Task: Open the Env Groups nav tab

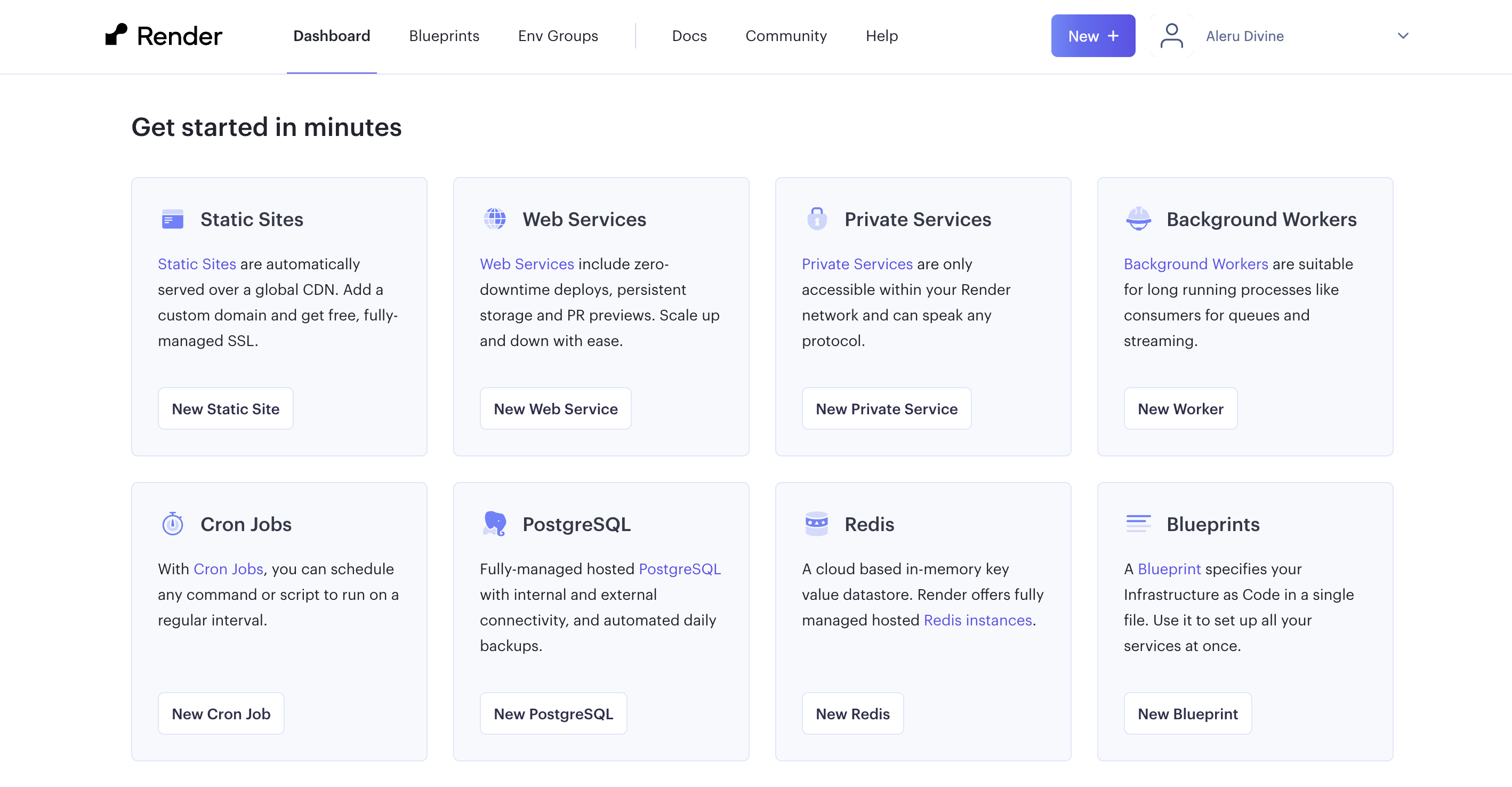Action: click(558, 36)
